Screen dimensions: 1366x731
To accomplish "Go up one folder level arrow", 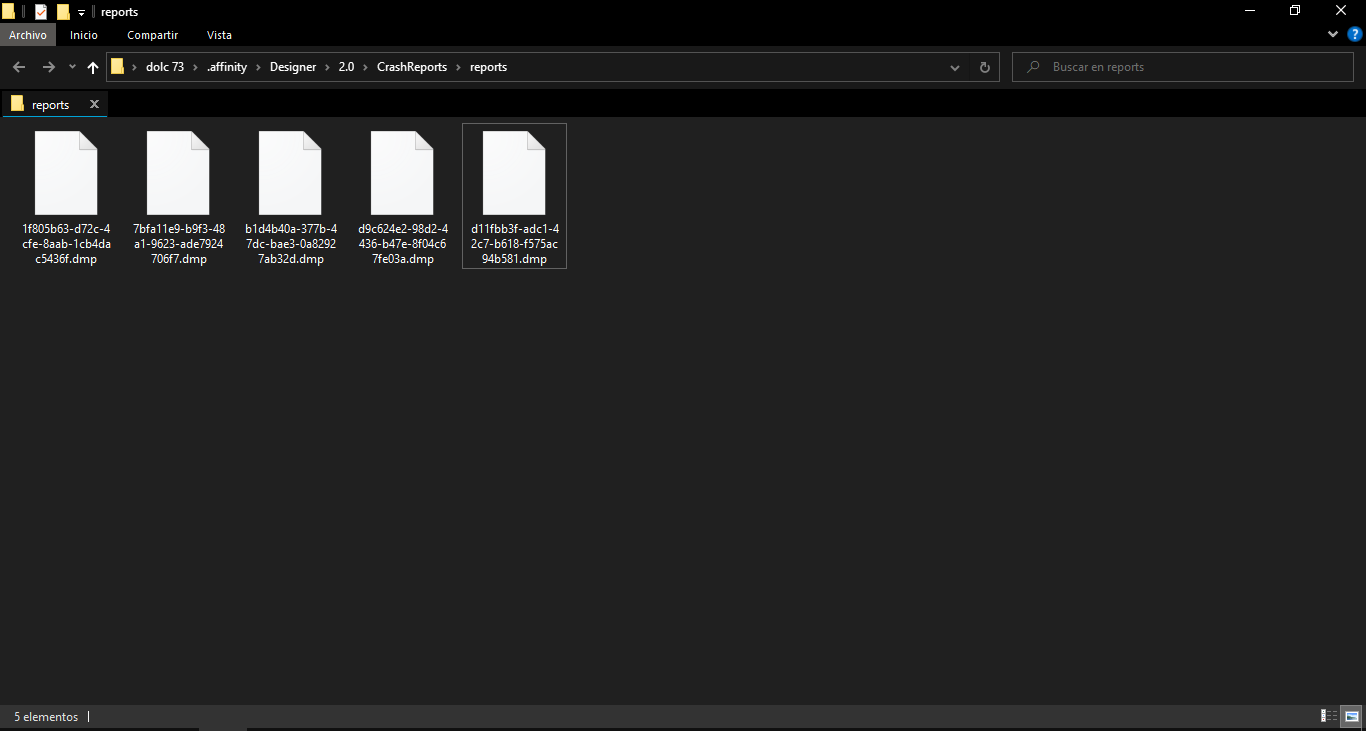I will point(93,67).
